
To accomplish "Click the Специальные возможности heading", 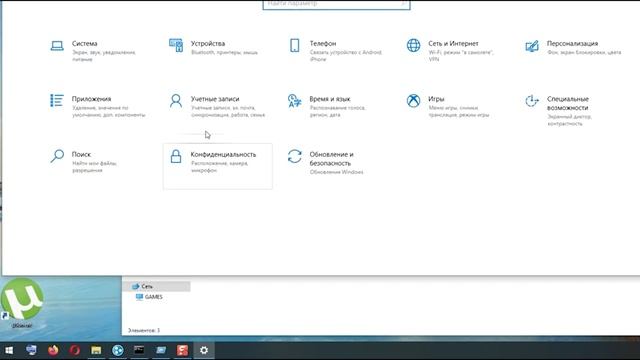I will click(568, 103).
